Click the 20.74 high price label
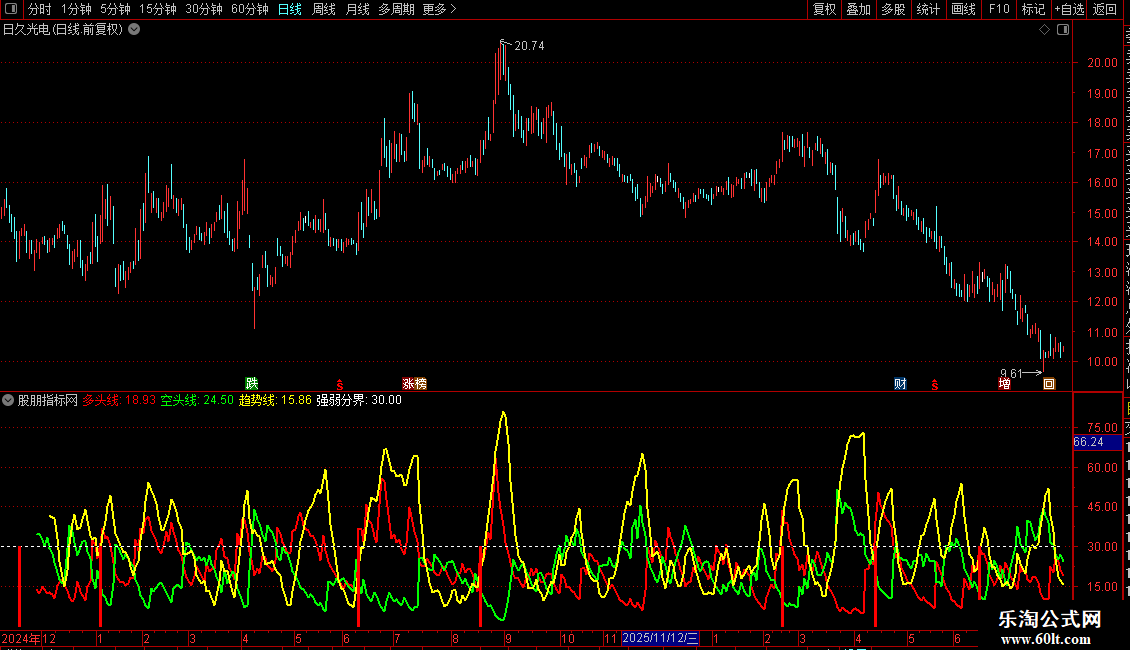This screenshot has height=650, width=1130. pos(529,45)
